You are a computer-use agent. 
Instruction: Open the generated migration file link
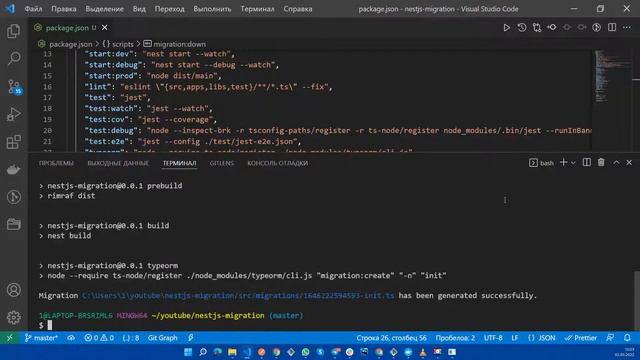pyautogui.click(x=238, y=296)
